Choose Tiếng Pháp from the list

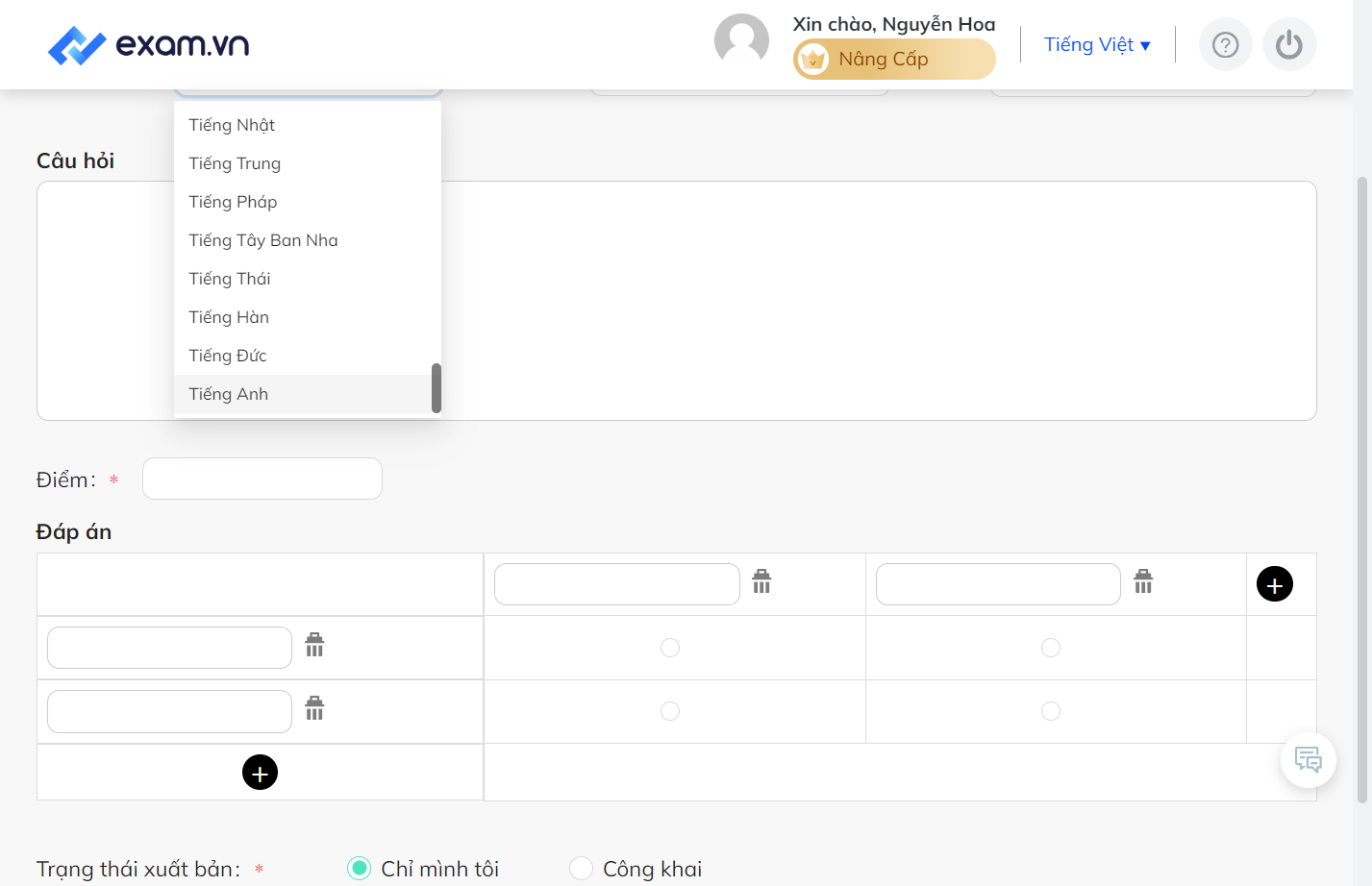[x=308, y=202]
